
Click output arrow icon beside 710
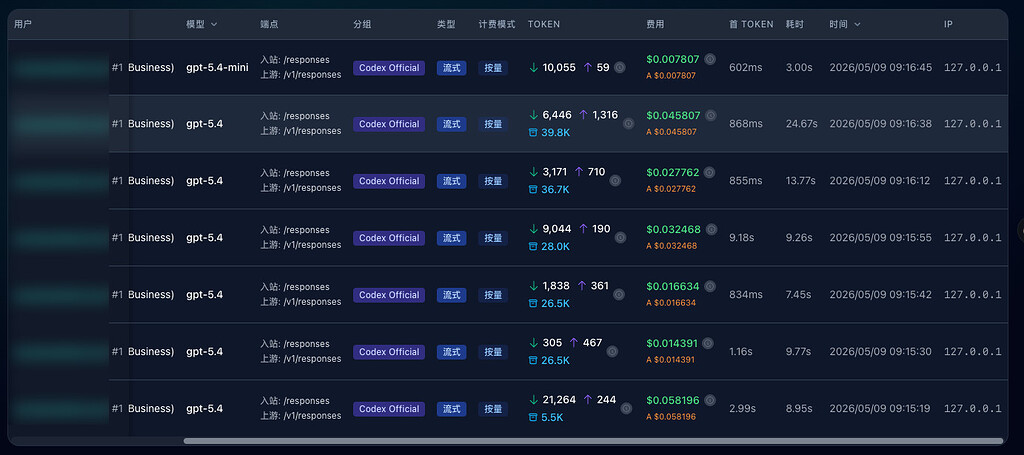coord(579,172)
